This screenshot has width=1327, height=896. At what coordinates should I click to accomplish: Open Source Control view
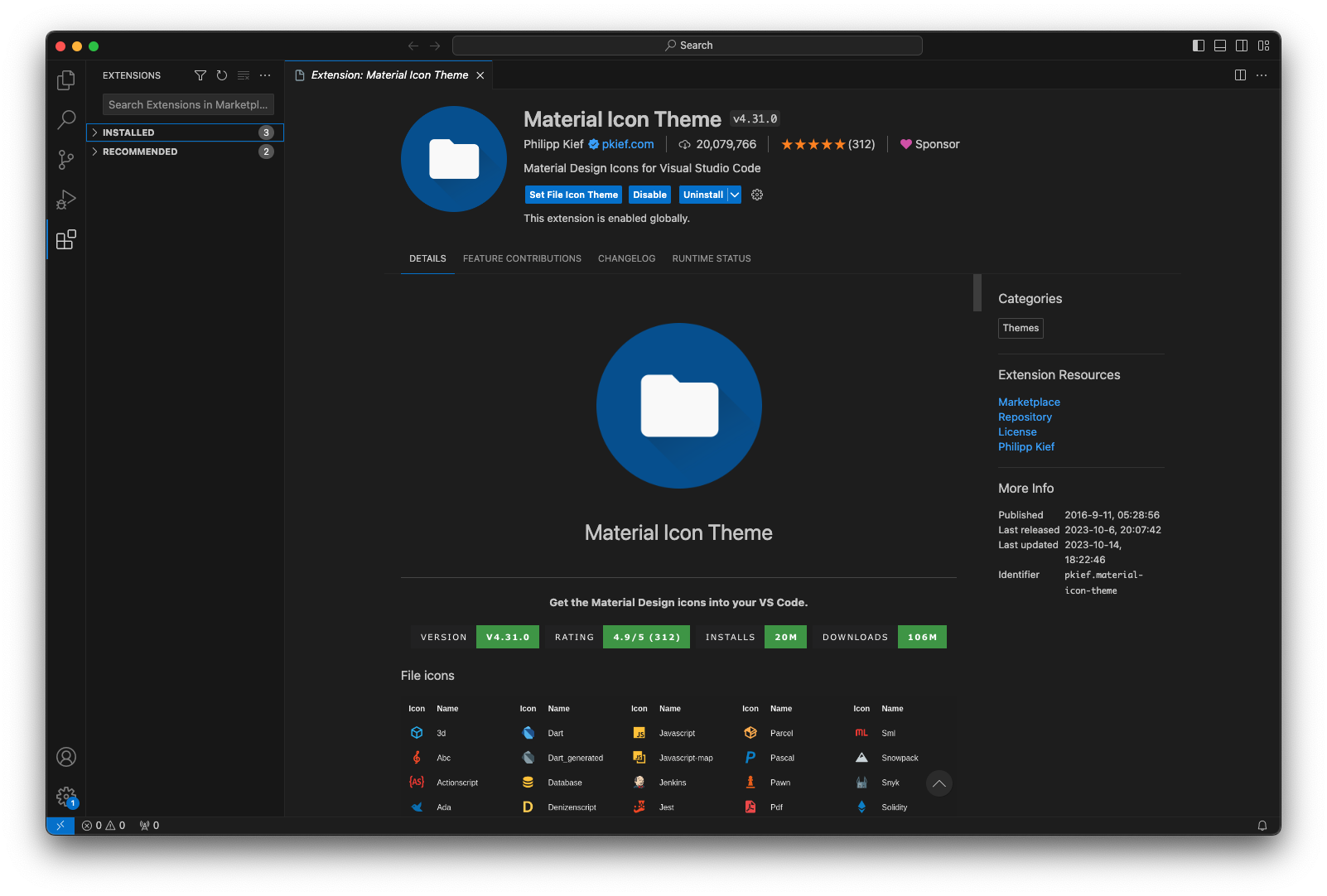66,160
